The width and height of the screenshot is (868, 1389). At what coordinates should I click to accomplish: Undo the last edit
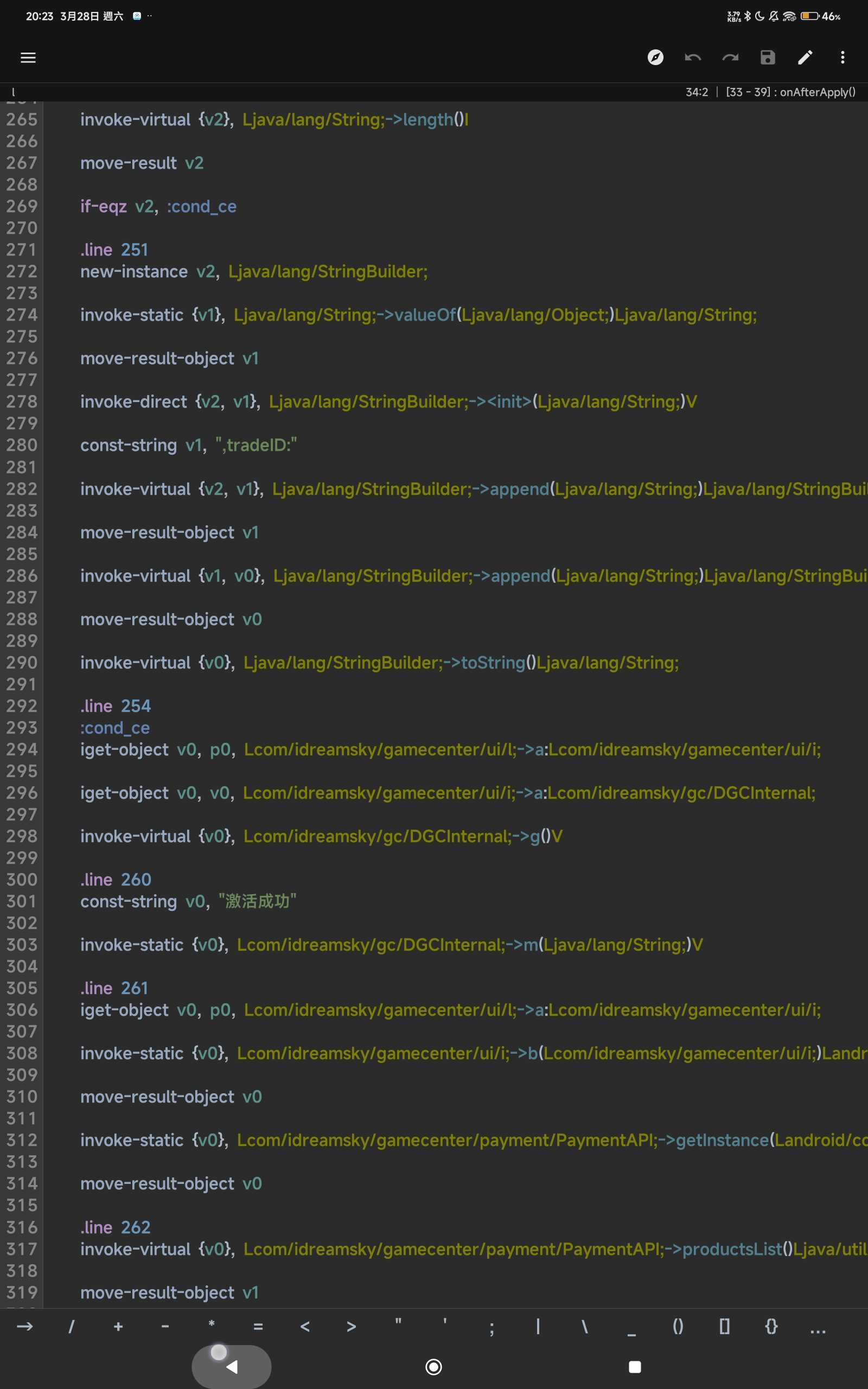(692, 58)
